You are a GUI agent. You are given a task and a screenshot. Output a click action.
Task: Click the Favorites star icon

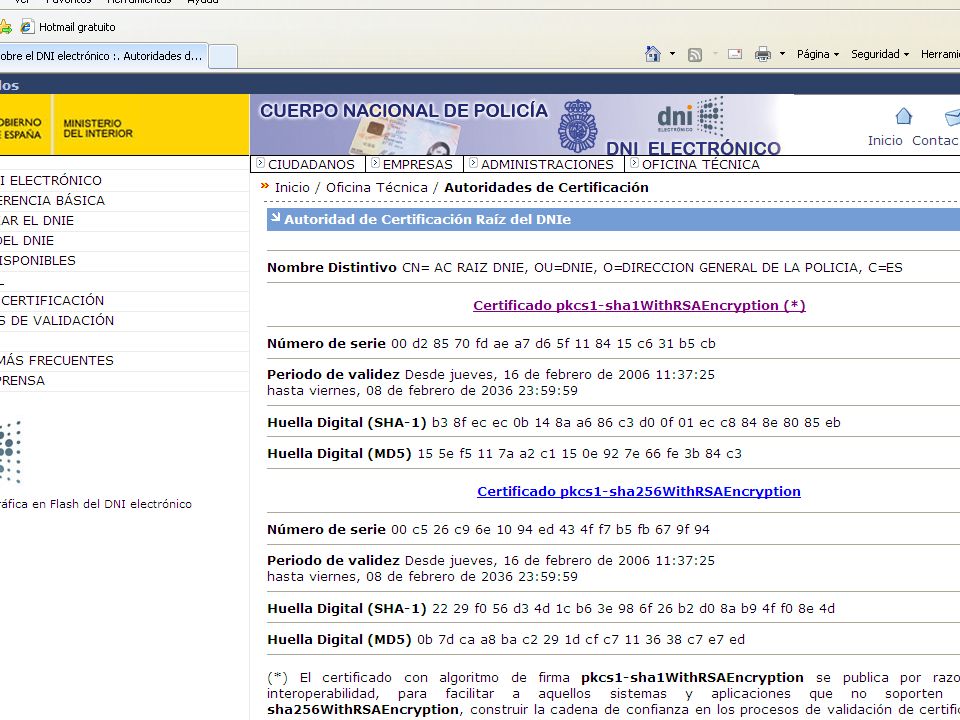click(x=6, y=27)
